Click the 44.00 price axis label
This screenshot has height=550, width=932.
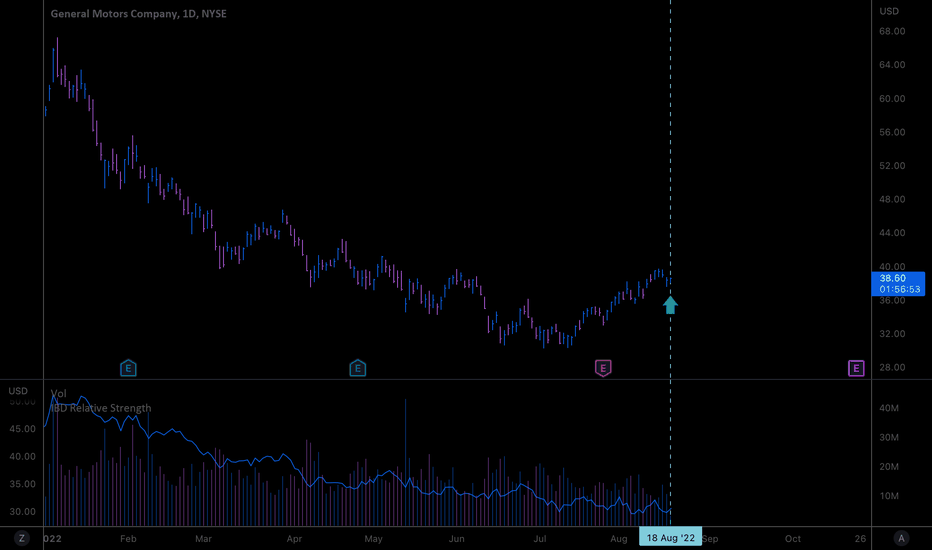tap(892, 233)
